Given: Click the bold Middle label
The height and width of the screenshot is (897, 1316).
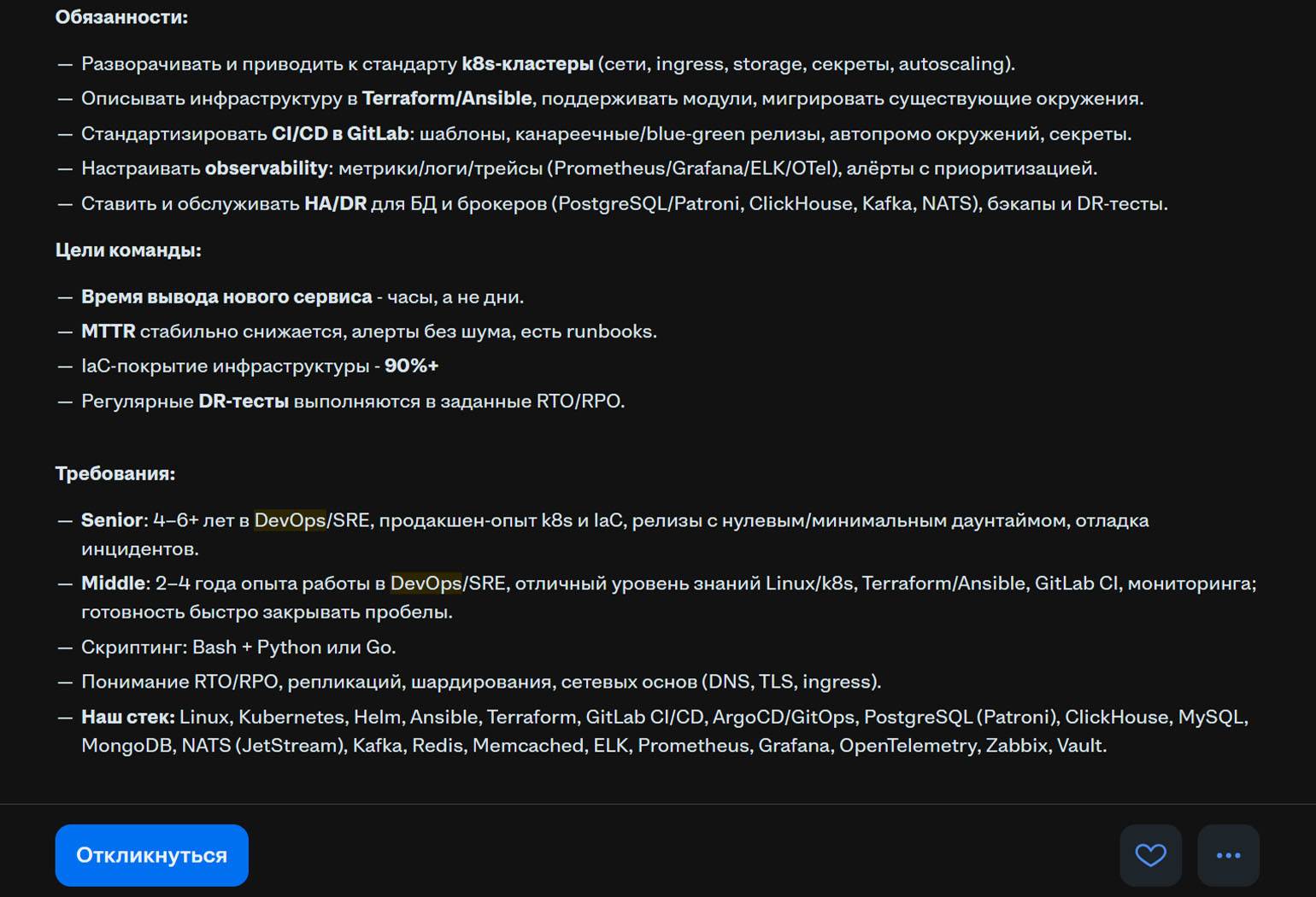Looking at the screenshot, I should 114,583.
